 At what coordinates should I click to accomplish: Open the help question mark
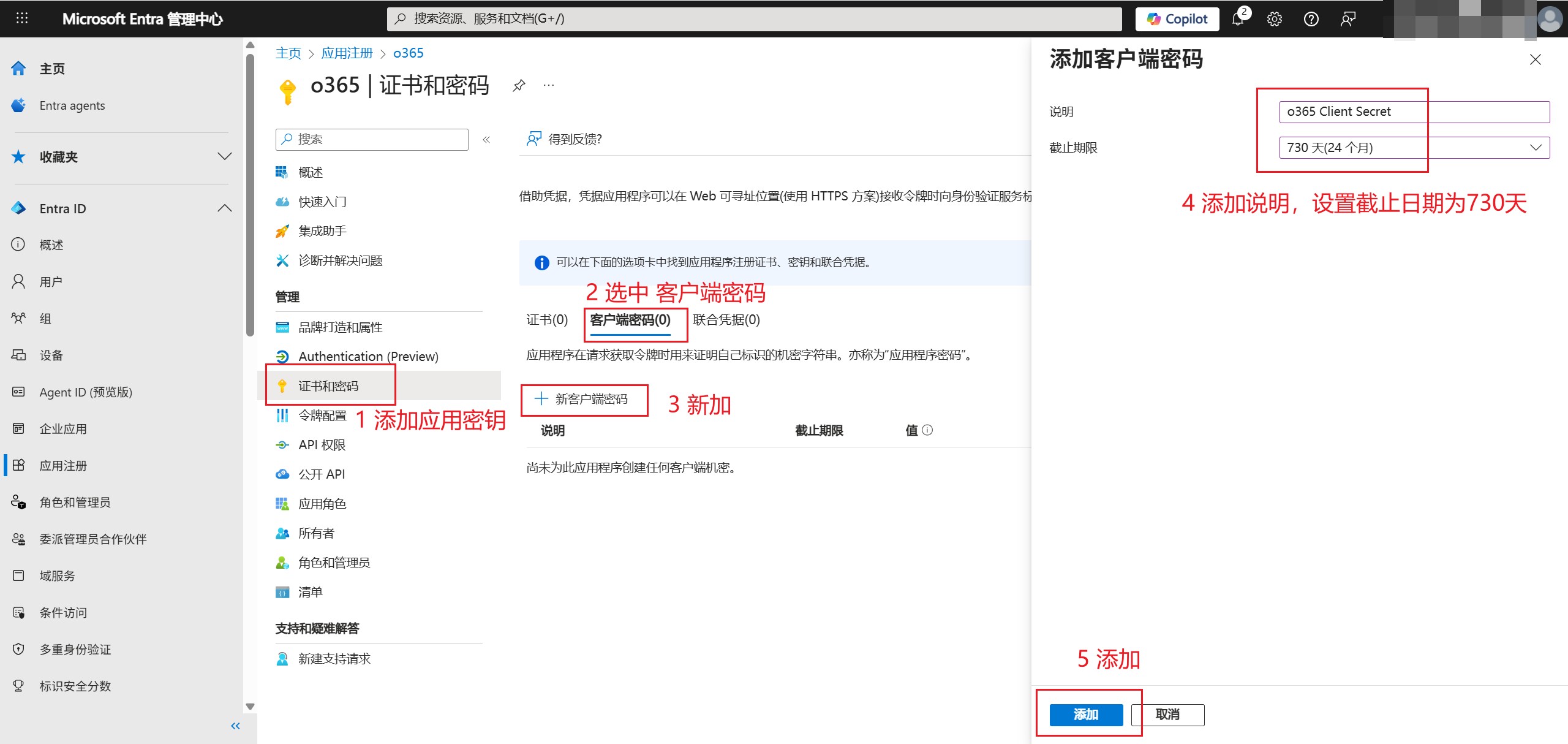[x=1311, y=19]
